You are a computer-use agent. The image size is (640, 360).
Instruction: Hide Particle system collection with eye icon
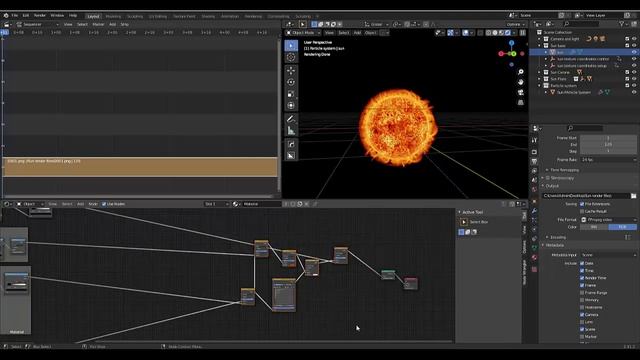[x=634, y=86]
